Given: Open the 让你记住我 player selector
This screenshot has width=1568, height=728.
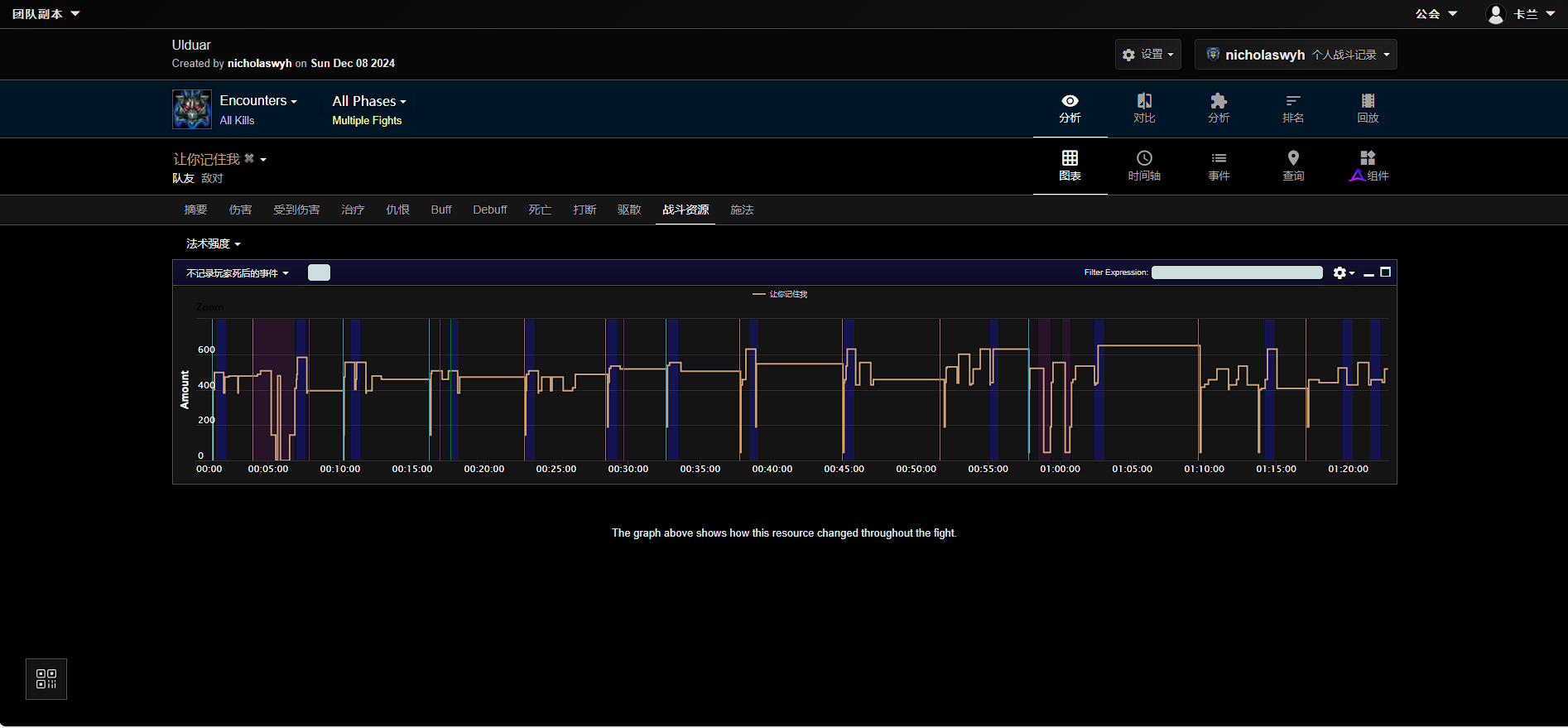Looking at the screenshot, I should (x=219, y=159).
